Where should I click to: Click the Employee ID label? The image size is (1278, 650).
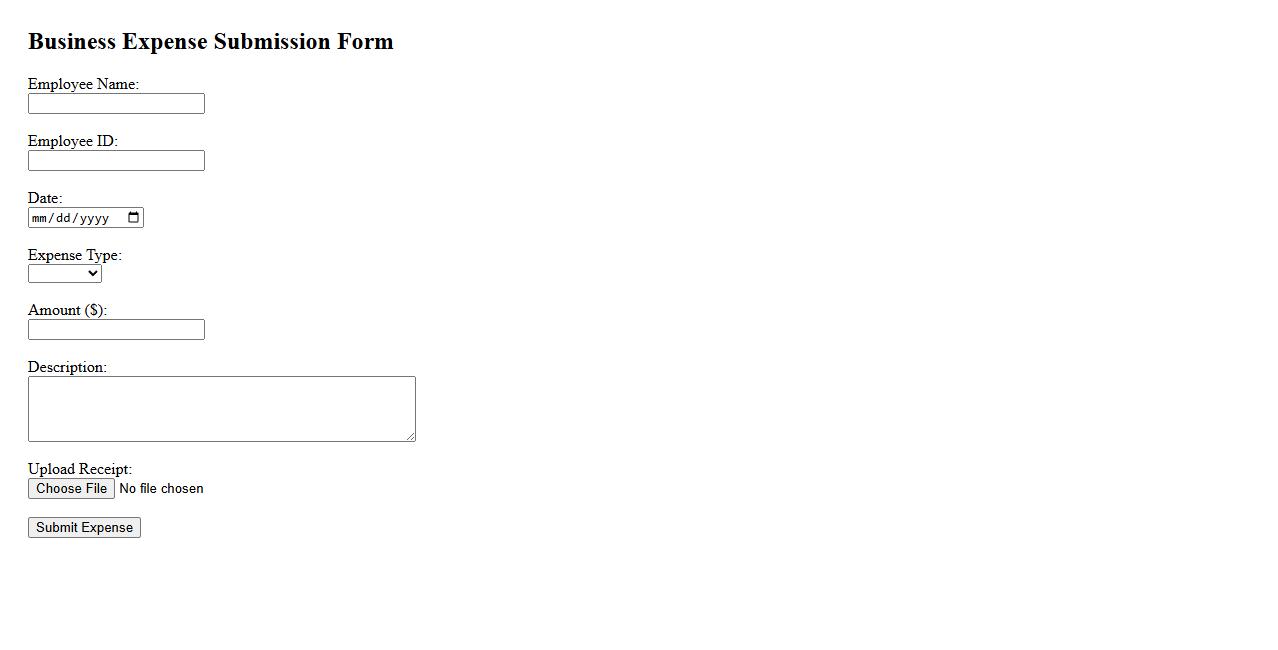[72, 142]
